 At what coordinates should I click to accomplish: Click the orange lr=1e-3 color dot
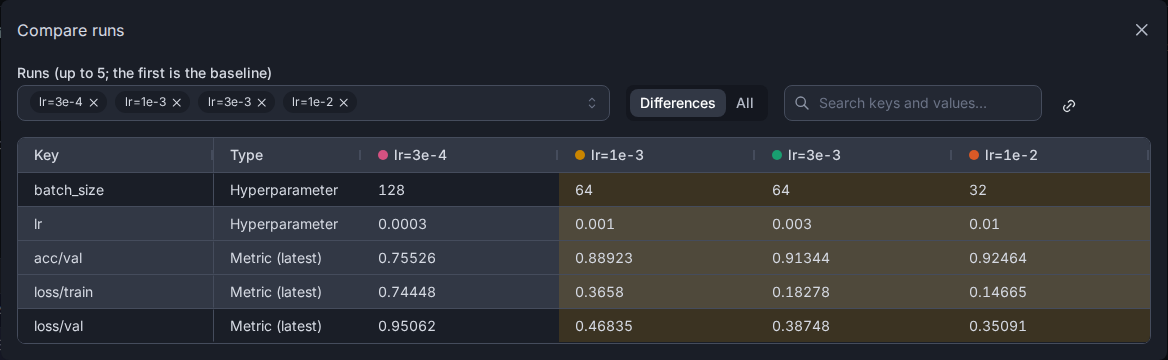(580, 156)
